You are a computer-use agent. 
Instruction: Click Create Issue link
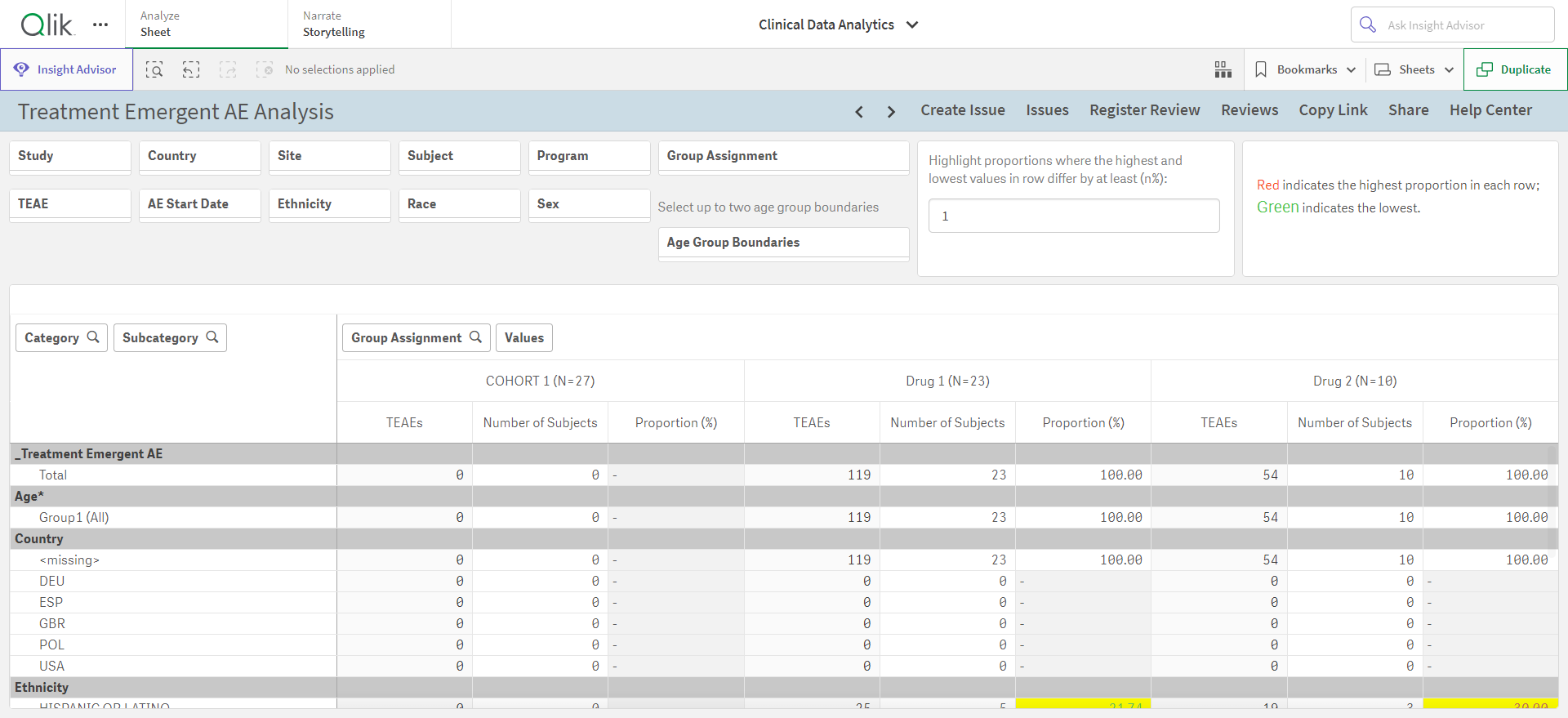963,110
